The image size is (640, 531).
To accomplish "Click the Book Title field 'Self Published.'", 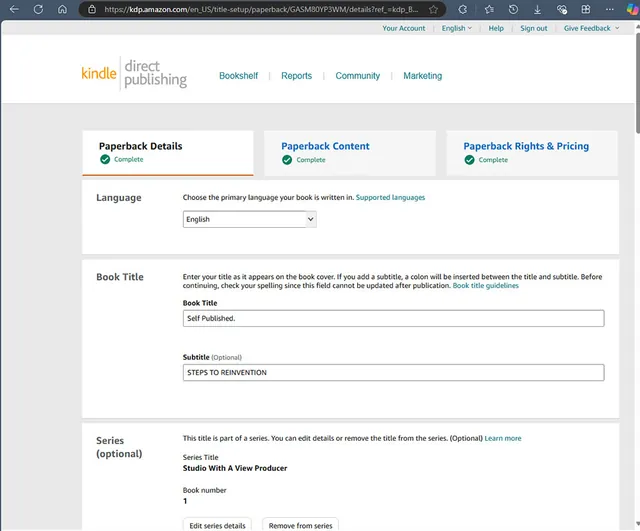I will [x=393, y=318].
